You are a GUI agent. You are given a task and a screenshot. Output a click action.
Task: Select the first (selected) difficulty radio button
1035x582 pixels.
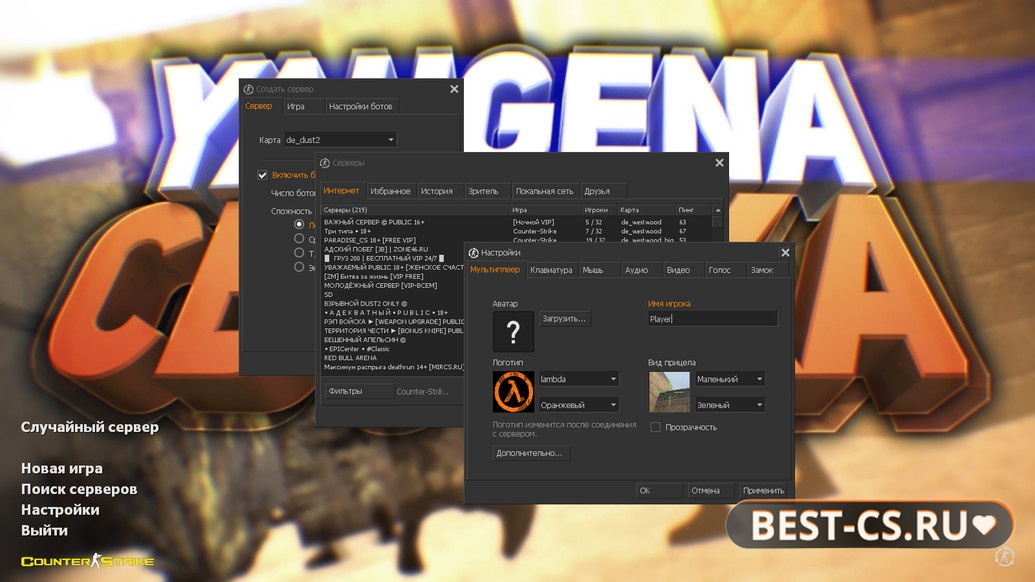coord(299,224)
